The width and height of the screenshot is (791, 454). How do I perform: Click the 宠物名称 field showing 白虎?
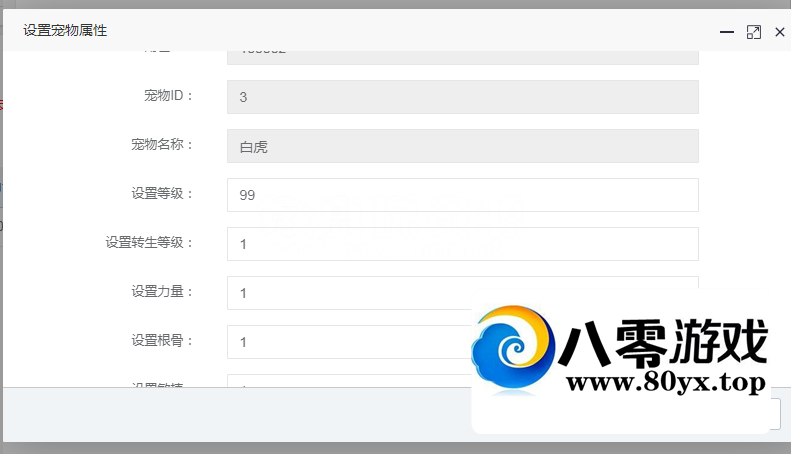pyautogui.click(x=463, y=146)
